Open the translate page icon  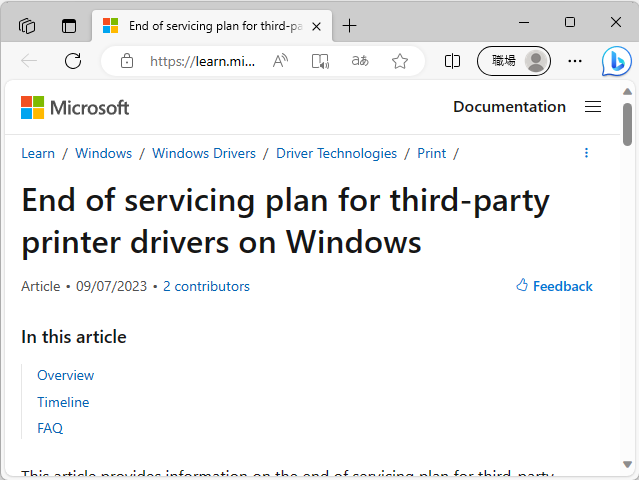(360, 61)
